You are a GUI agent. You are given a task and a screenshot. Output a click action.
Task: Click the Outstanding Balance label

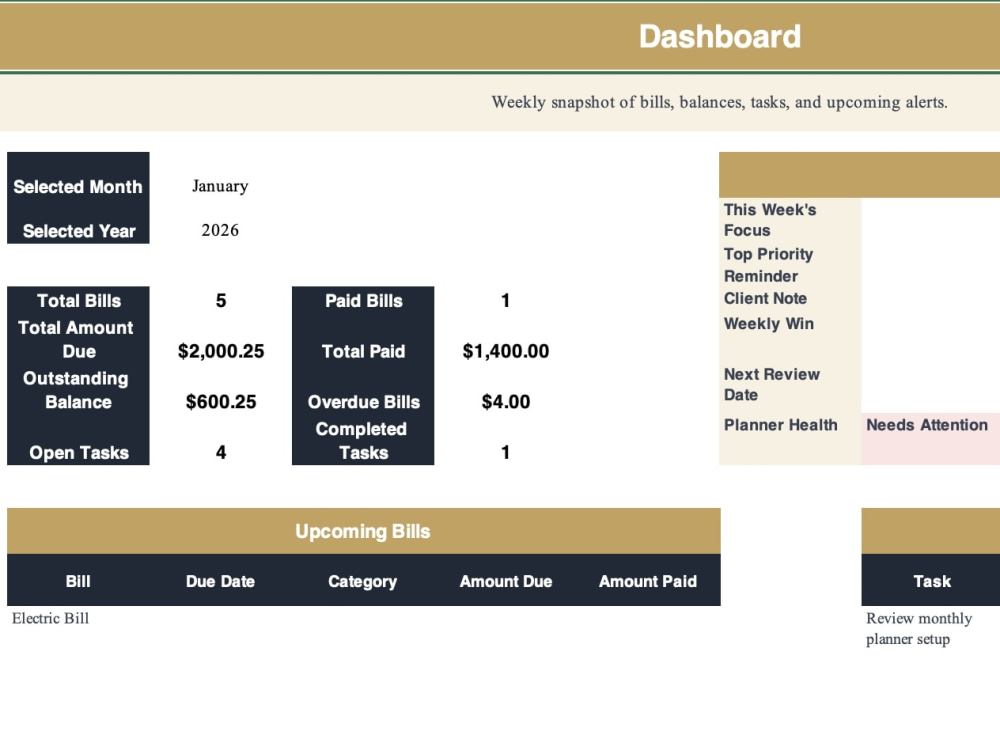pos(78,390)
